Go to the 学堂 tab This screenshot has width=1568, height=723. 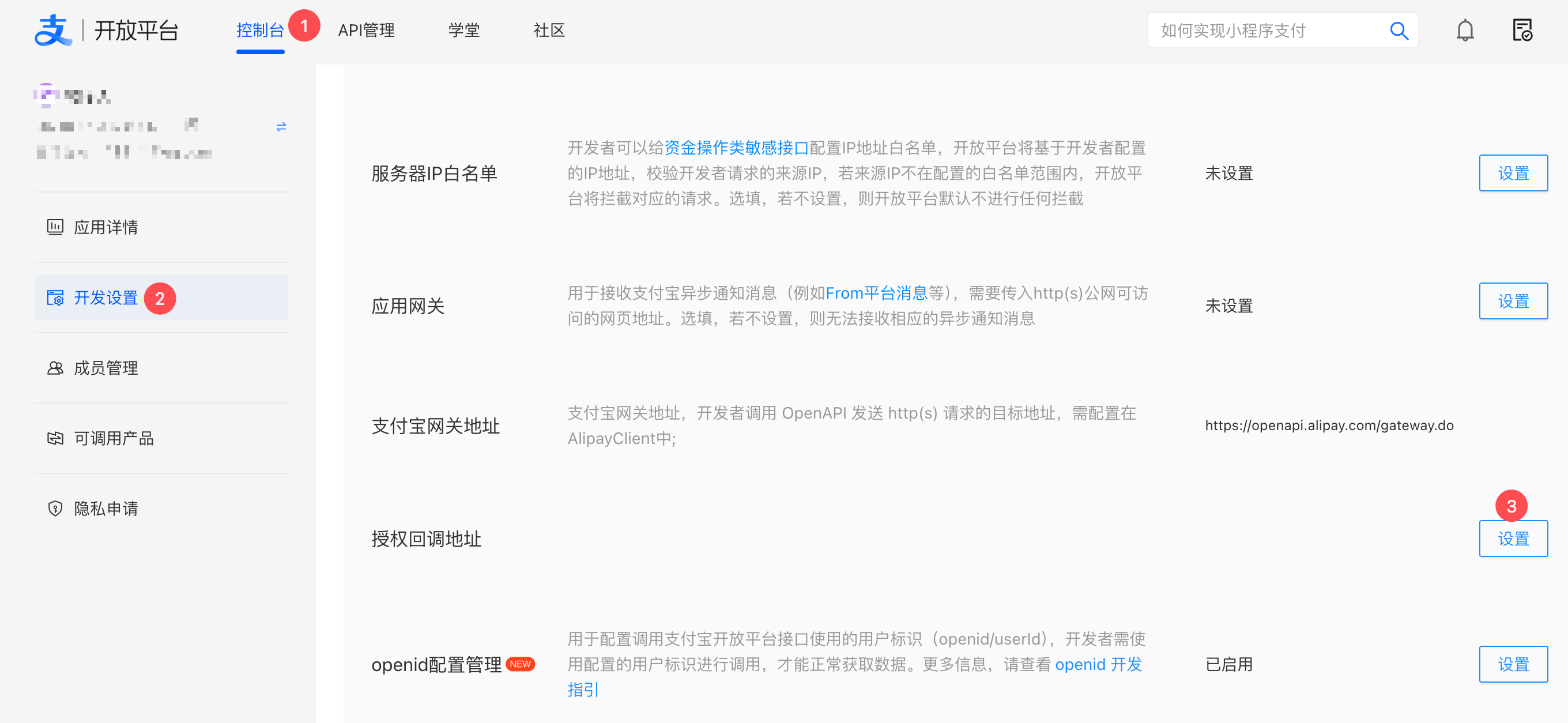[x=465, y=31]
